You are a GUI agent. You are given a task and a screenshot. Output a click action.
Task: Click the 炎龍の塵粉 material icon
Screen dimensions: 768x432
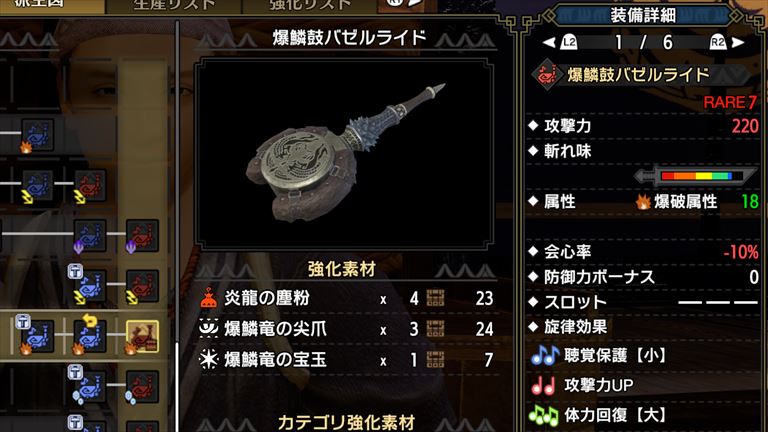pos(209,298)
